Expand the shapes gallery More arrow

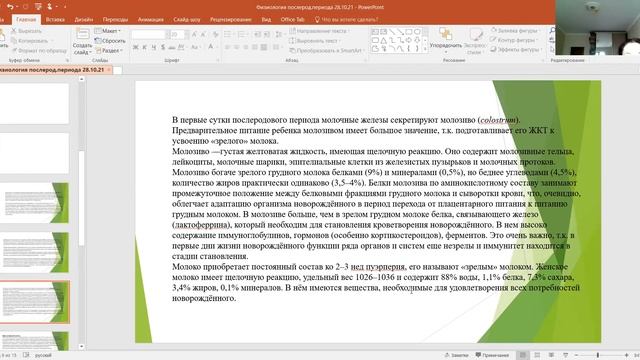point(425,49)
